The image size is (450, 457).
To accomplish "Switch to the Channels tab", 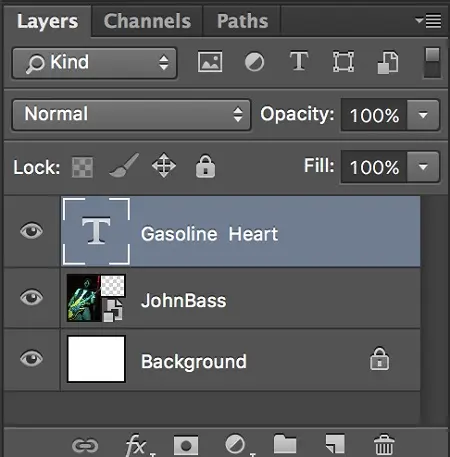I will pos(147,21).
